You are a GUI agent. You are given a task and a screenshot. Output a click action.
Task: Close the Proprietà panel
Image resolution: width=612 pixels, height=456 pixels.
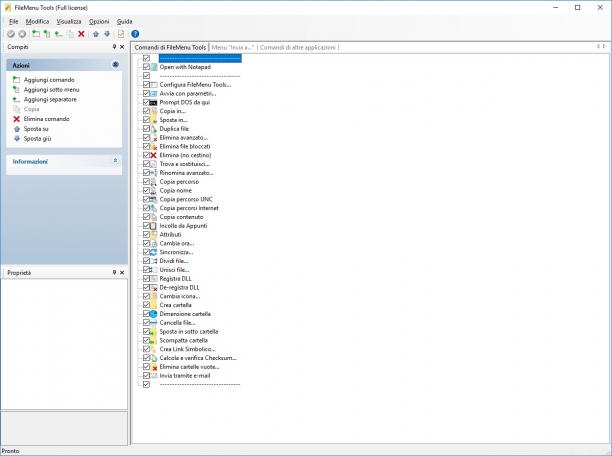click(122, 273)
